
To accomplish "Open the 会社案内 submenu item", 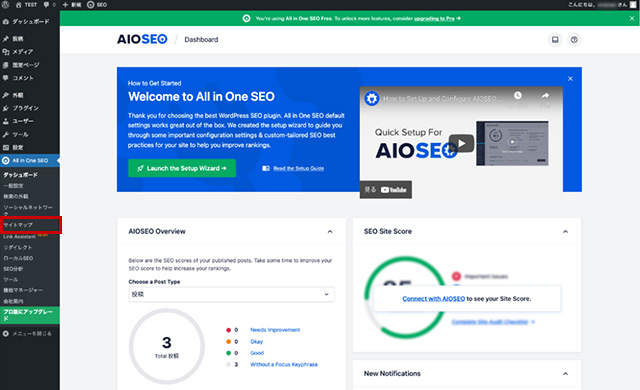I will [13, 301].
